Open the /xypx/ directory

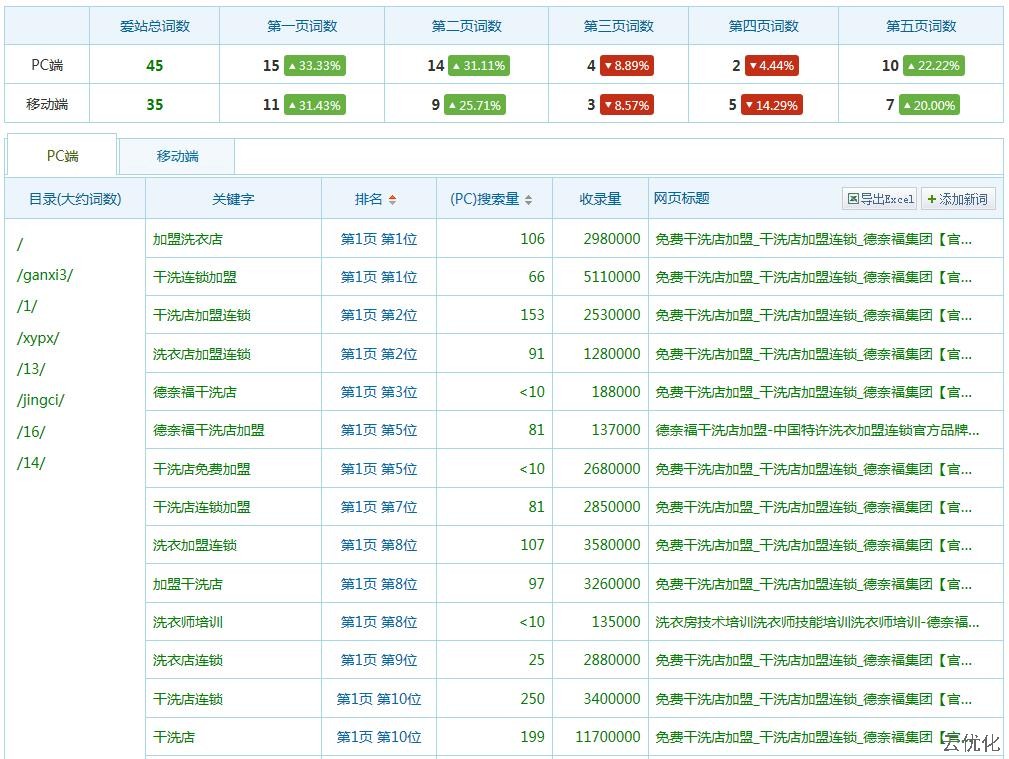click(38, 338)
